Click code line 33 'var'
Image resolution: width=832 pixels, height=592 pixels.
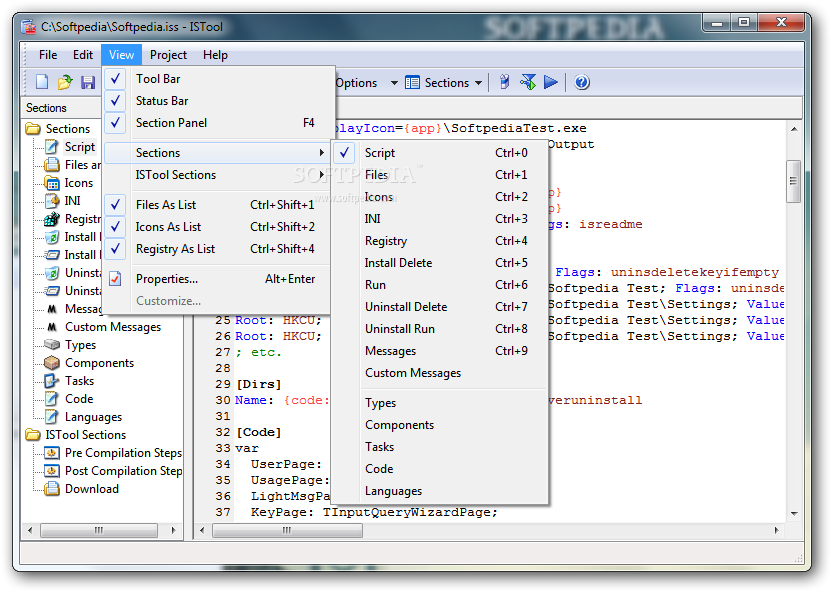pos(247,448)
